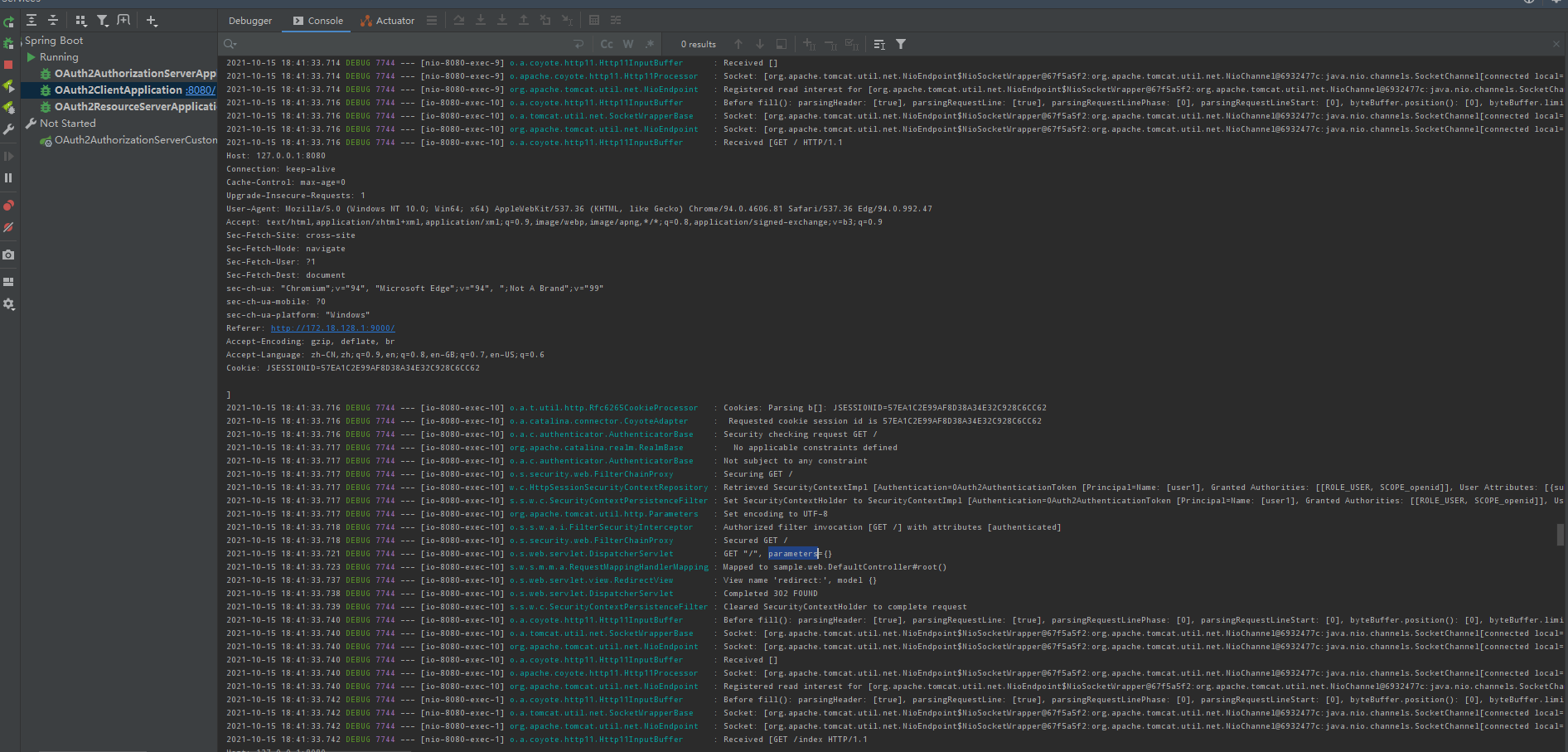
Task: Click Trace Current Stream Chain icon
Action: [x=616, y=20]
